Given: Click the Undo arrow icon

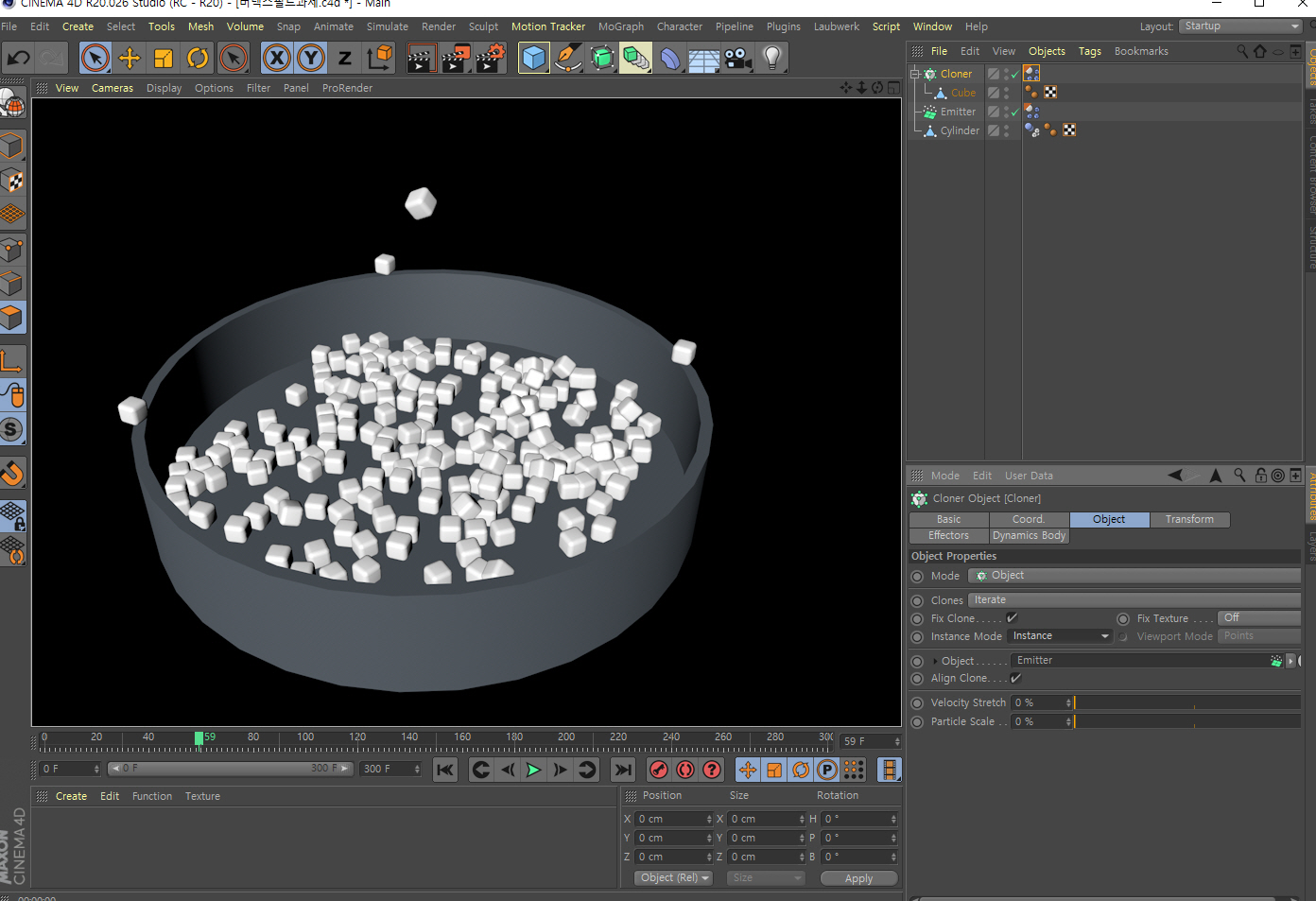Looking at the screenshot, I should pos(19,59).
